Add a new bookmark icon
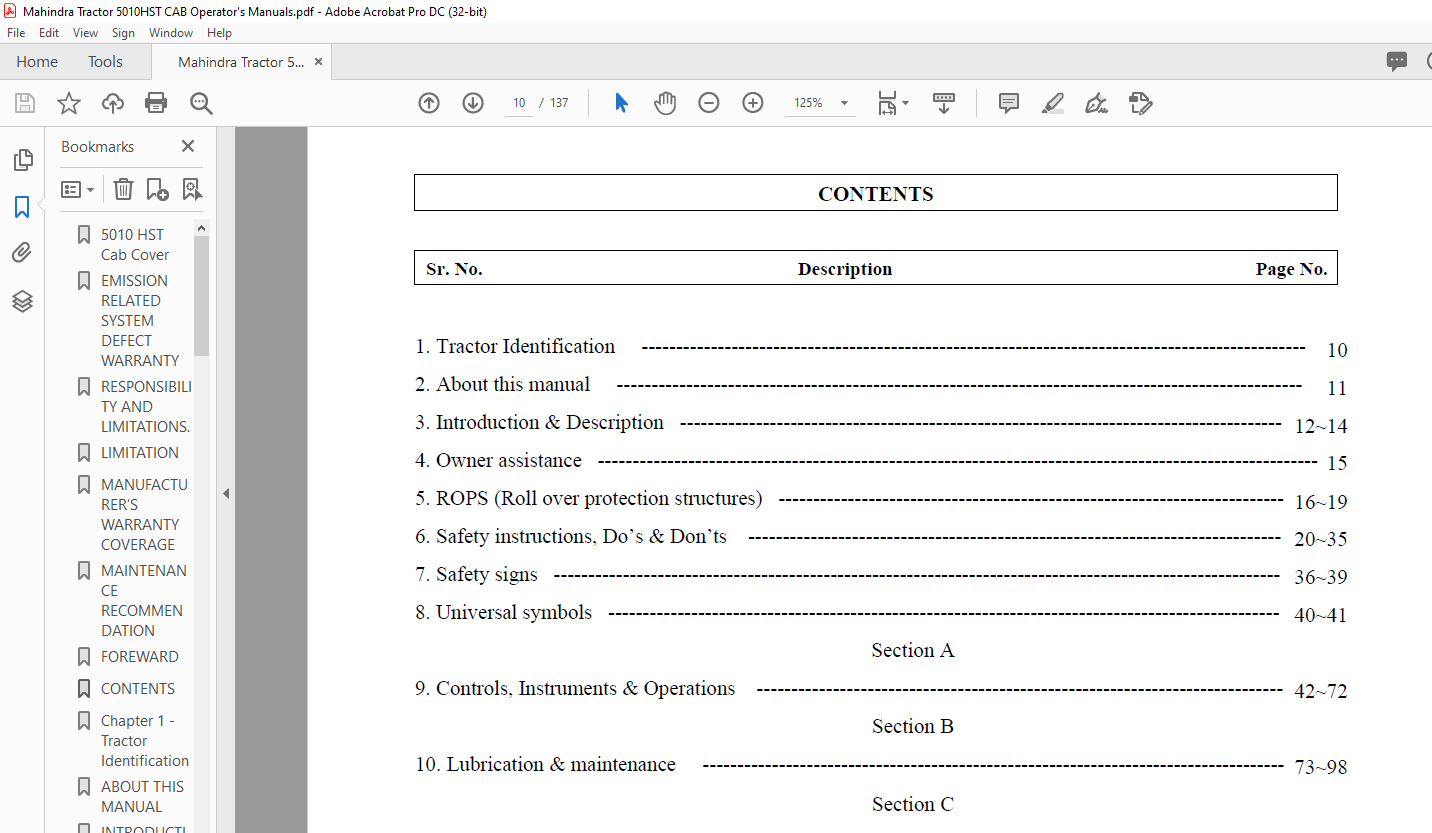Viewport: 1432px width, 833px height. [x=157, y=189]
